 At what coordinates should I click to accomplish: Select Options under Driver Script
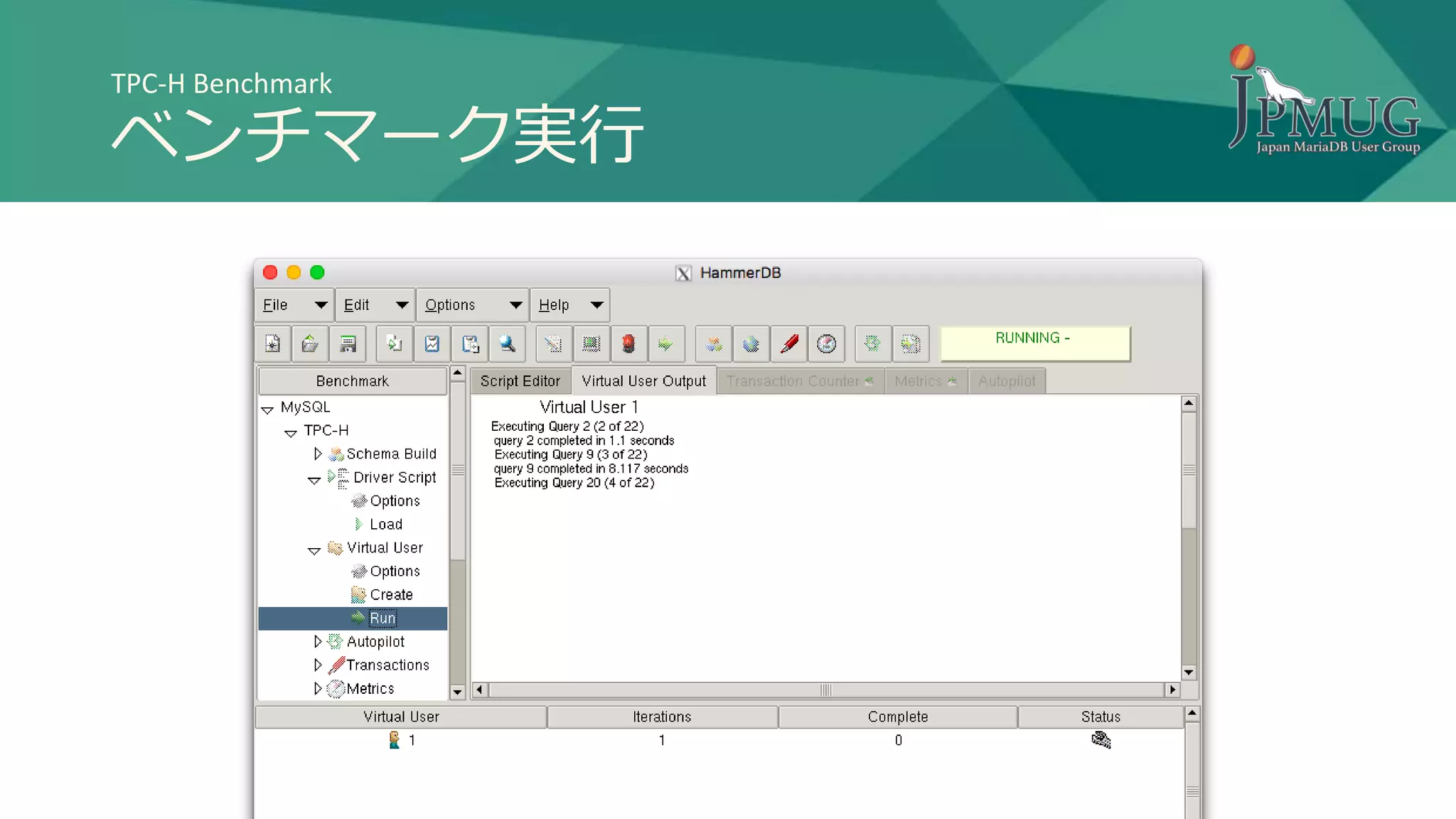click(x=395, y=500)
